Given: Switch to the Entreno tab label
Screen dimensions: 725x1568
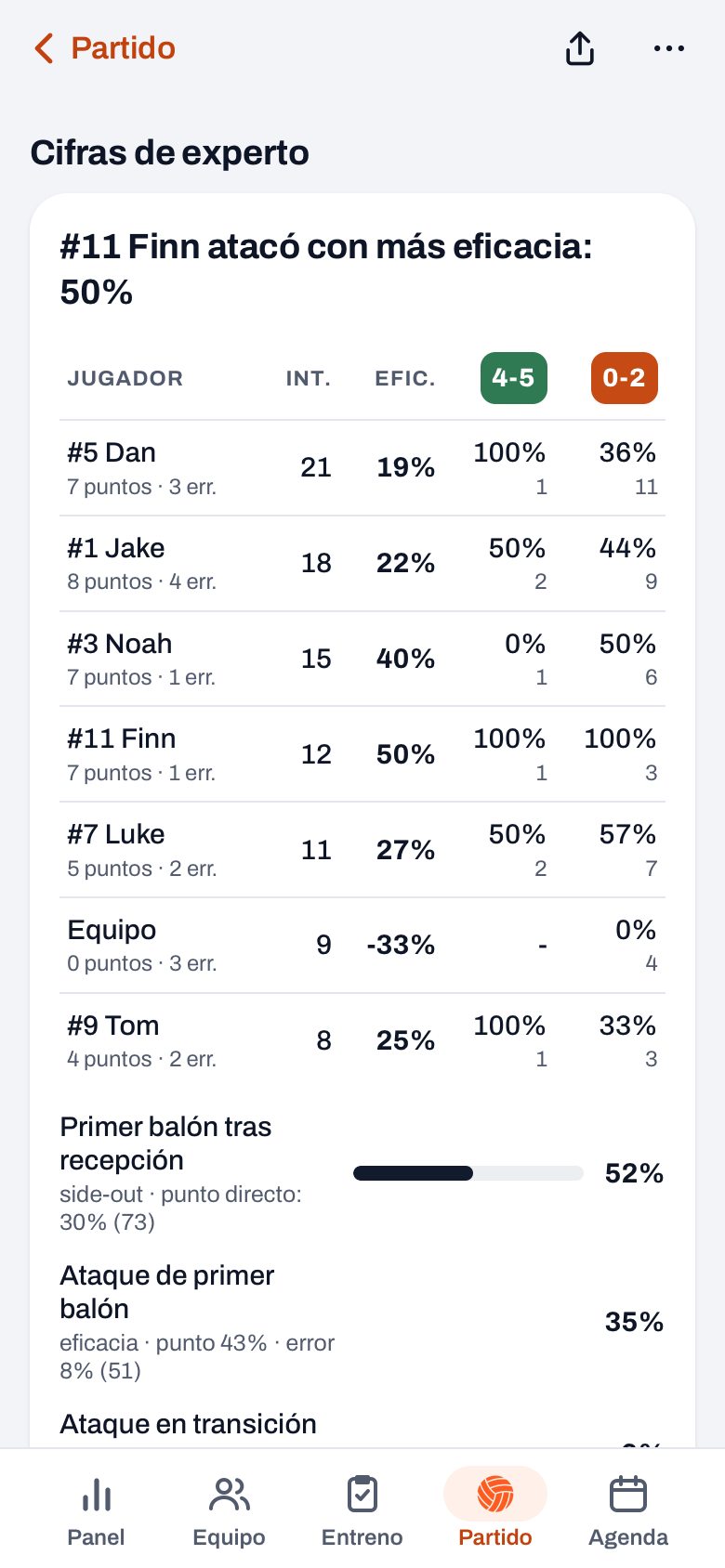Looking at the screenshot, I should pyautogui.click(x=362, y=1537).
